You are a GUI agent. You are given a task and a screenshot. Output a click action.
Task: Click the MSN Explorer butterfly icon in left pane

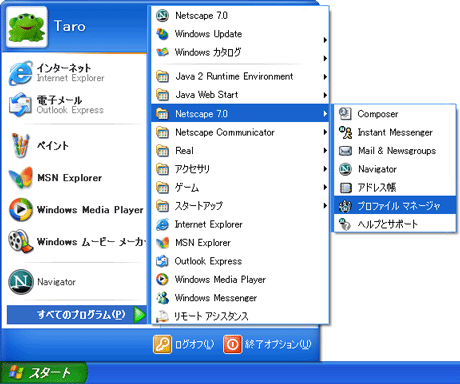click(x=21, y=177)
